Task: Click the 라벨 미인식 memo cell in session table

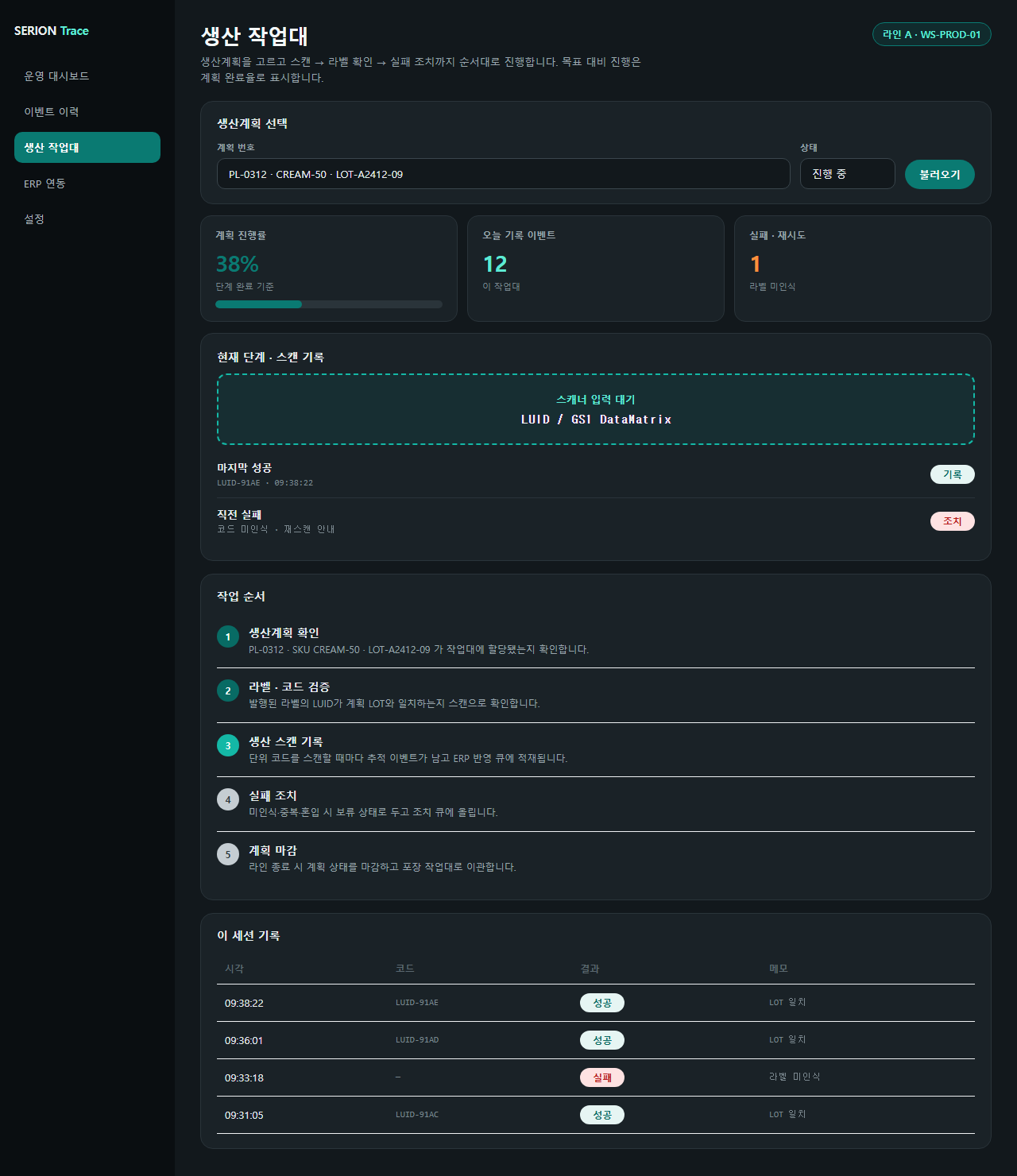Action: 795,1077
